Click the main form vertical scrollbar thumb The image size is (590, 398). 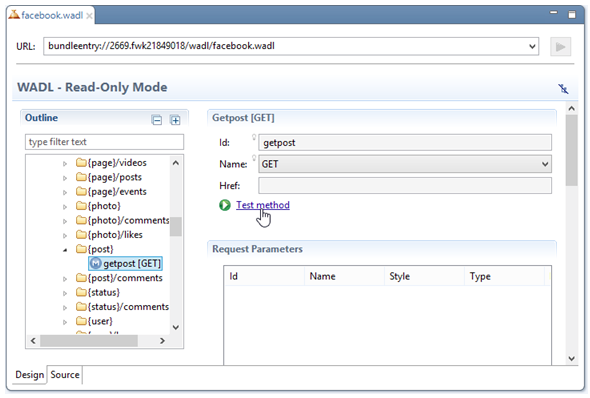(x=572, y=150)
